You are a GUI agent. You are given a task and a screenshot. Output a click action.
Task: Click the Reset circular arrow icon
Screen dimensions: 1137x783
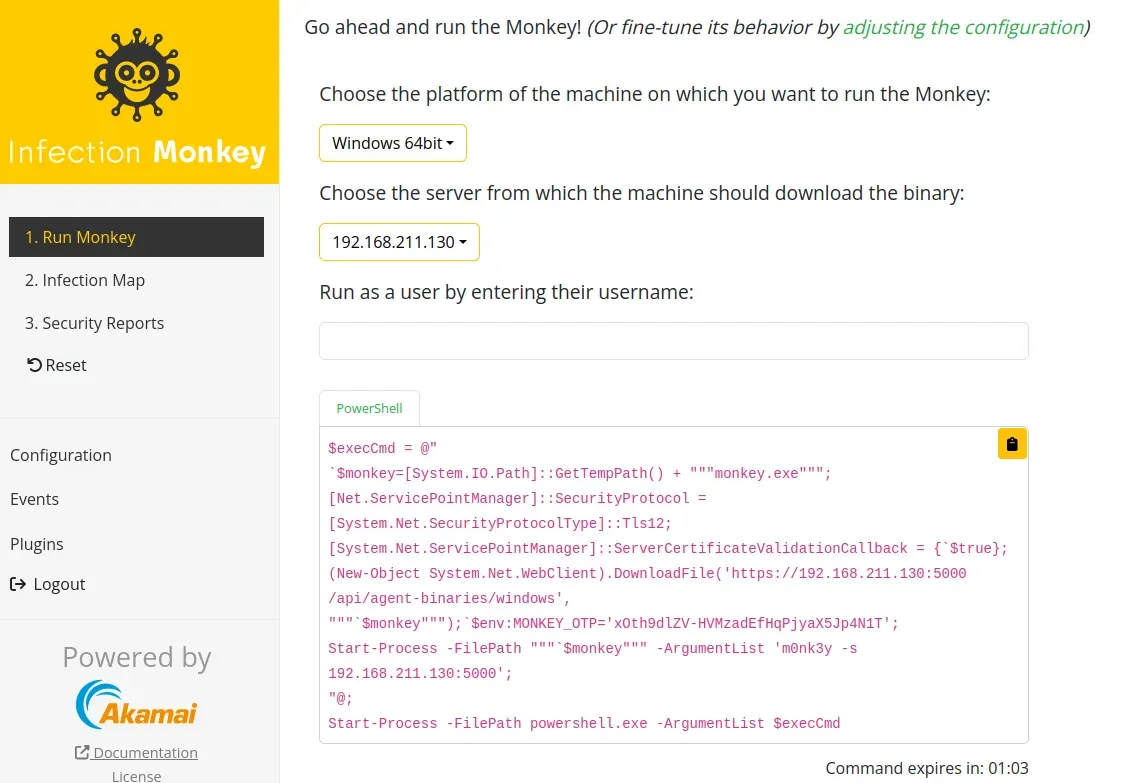click(x=33, y=364)
